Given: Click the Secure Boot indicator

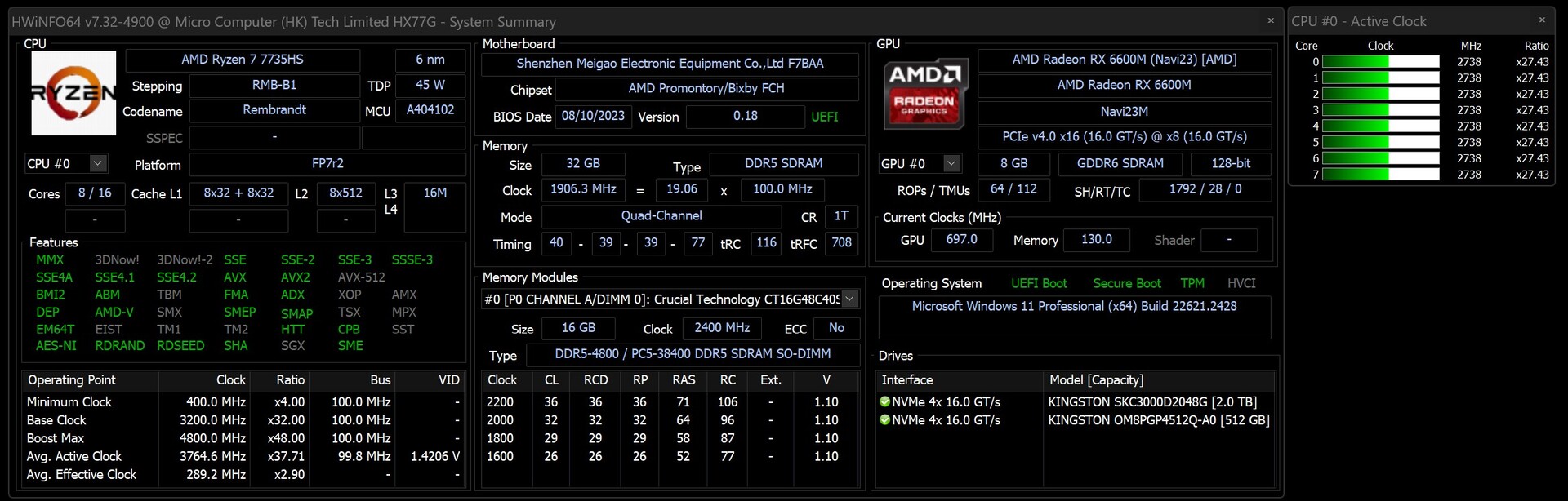Looking at the screenshot, I should tap(1127, 283).
